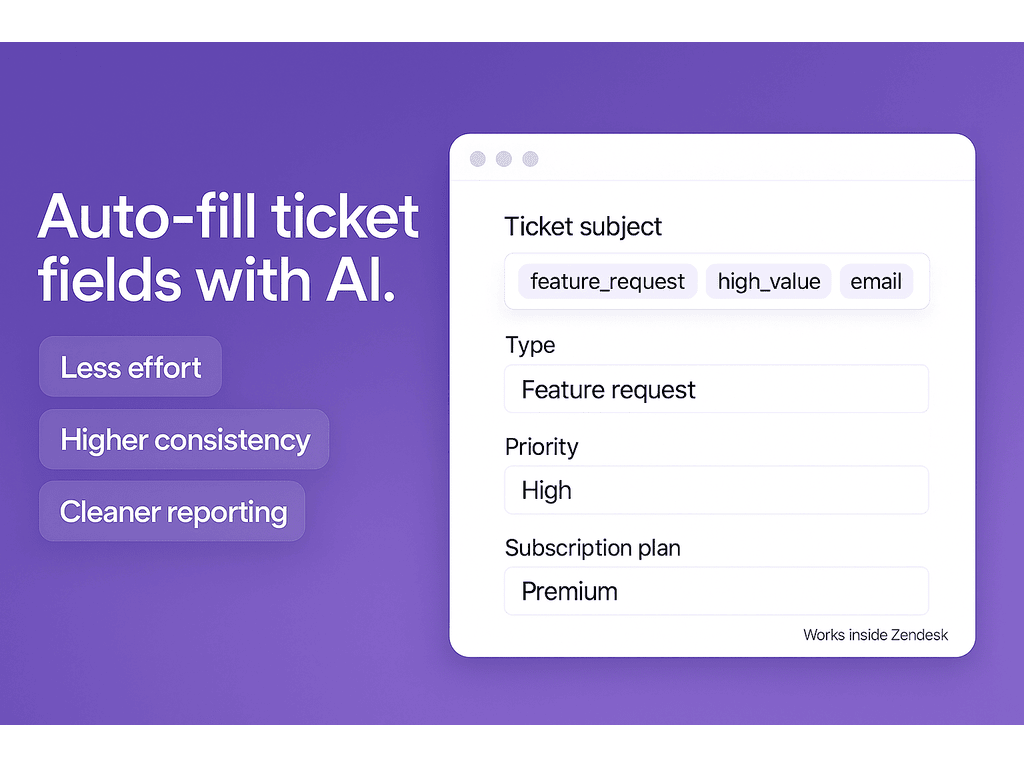Click the middle window dot in title bar
The width and height of the screenshot is (1024, 768).
pyautogui.click(x=504, y=159)
